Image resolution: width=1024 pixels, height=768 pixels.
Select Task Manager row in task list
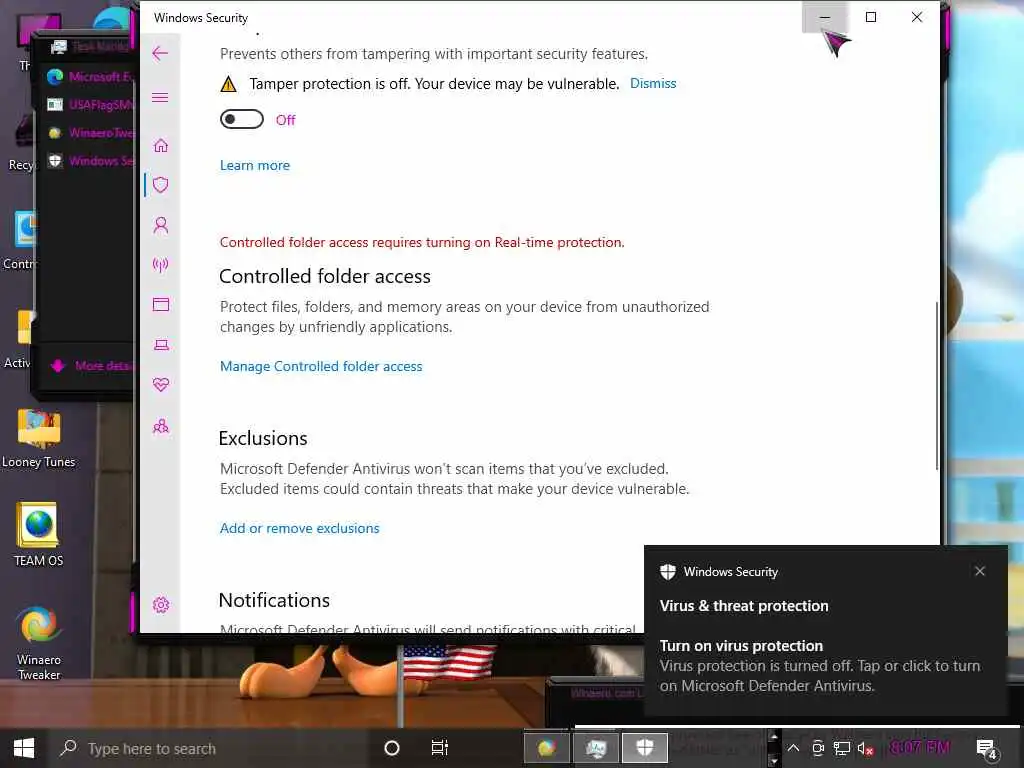pos(89,46)
